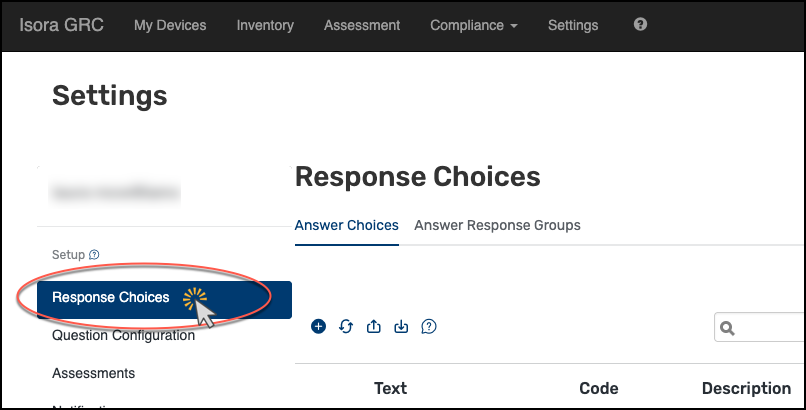Click the refresh icon in the toolbar

pyautogui.click(x=346, y=326)
